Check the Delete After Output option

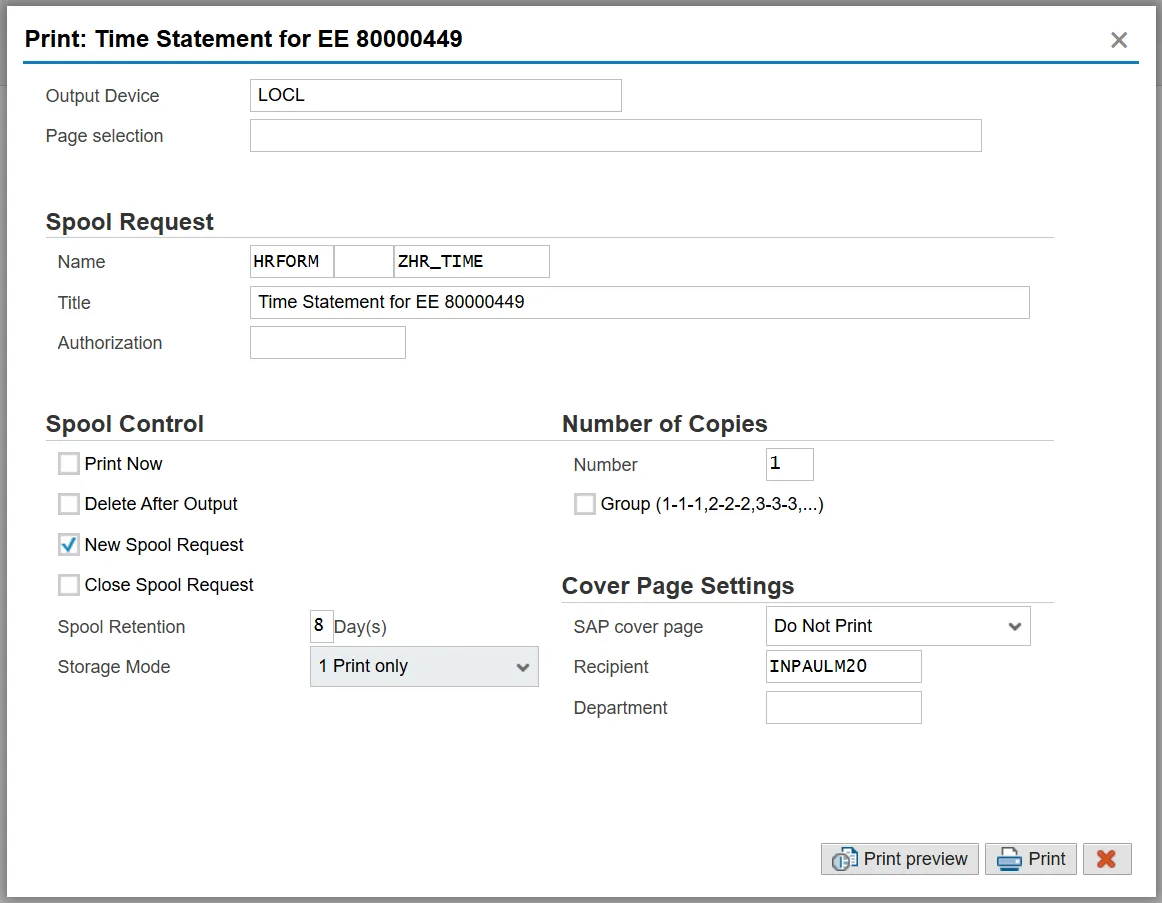pos(69,504)
